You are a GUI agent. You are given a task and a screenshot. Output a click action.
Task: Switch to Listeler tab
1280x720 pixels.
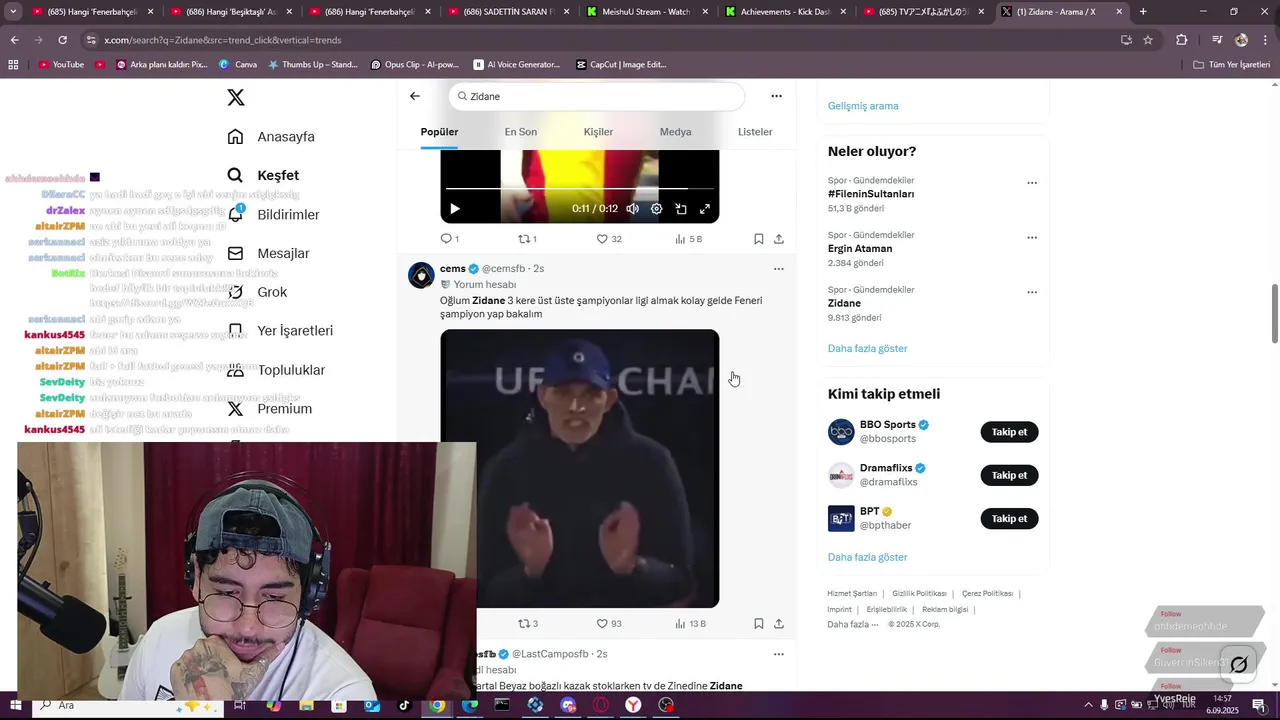[755, 132]
